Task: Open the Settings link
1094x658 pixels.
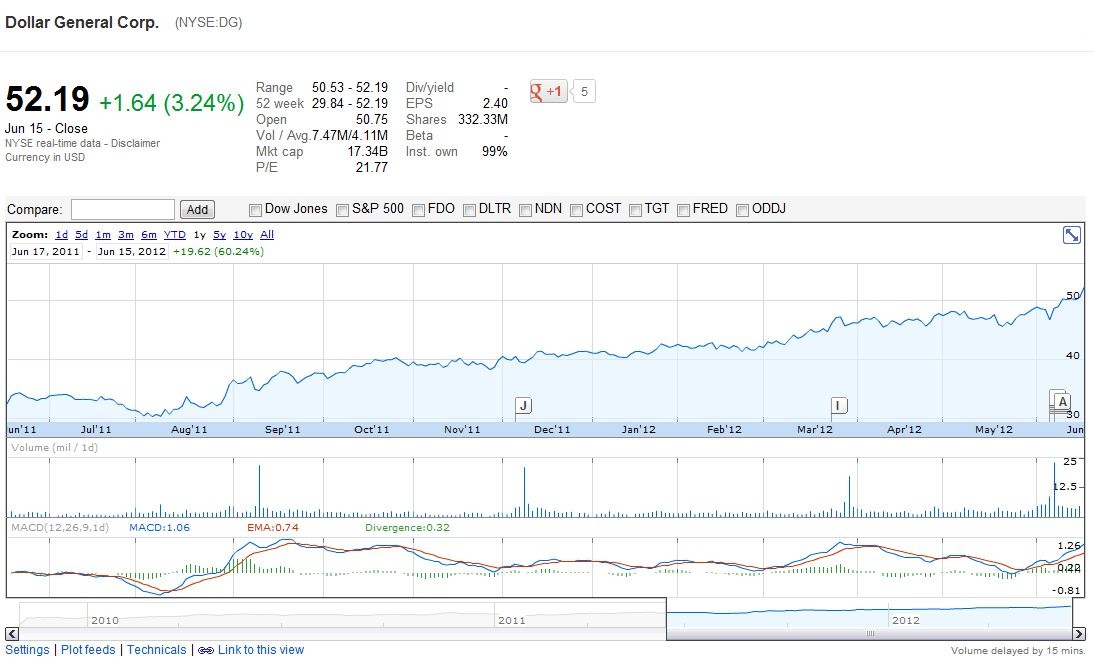Action: point(27,650)
